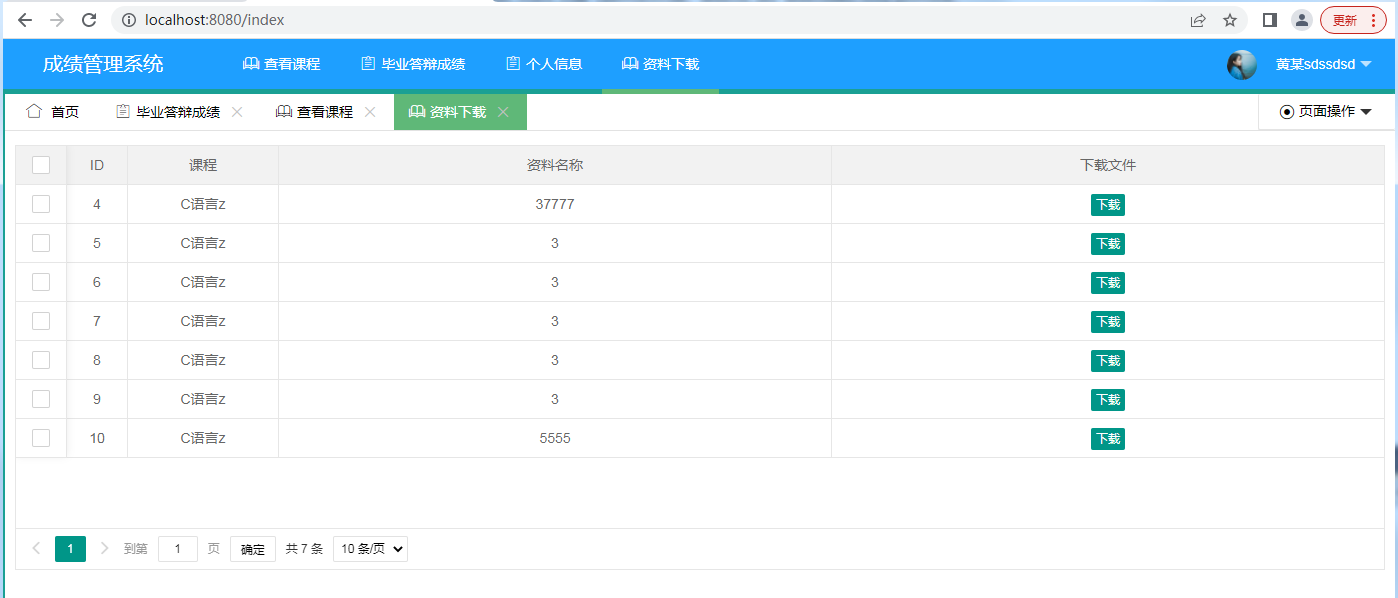Open 查看课程 in the top navigation

pyautogui.click(x=281, y=64)
